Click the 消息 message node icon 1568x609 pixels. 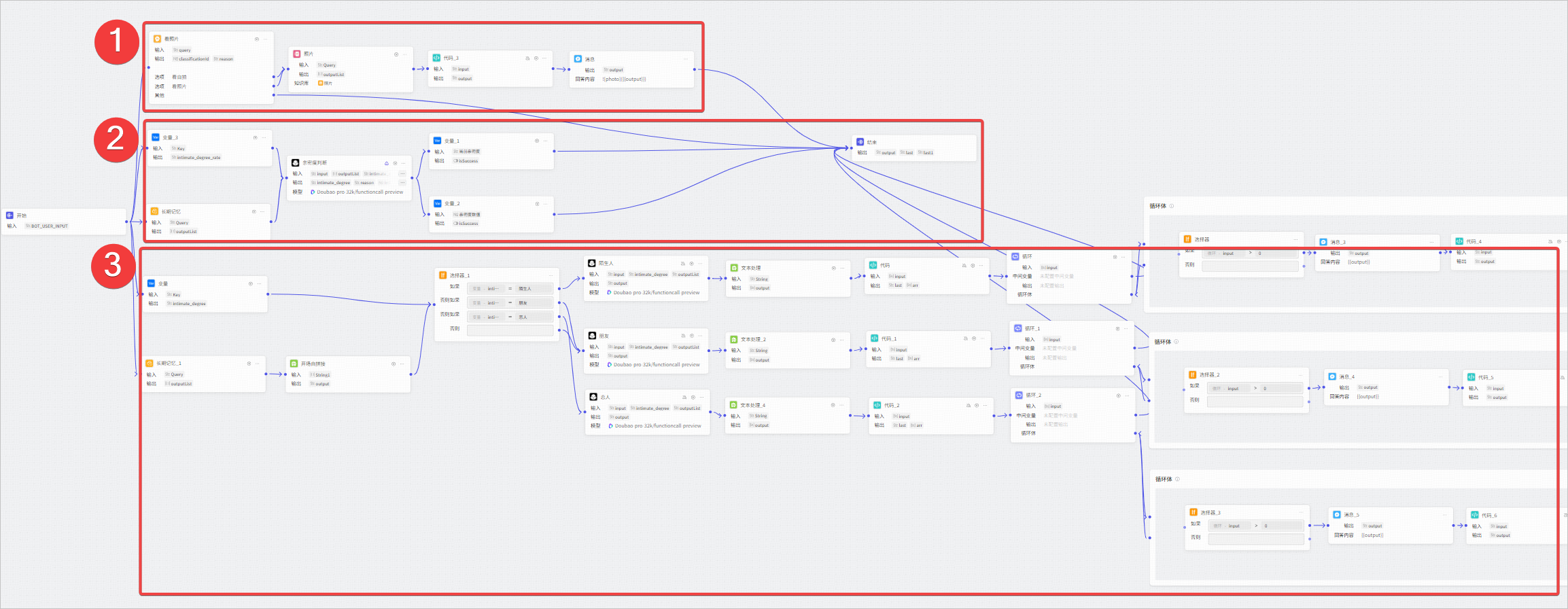coord(578,59)
